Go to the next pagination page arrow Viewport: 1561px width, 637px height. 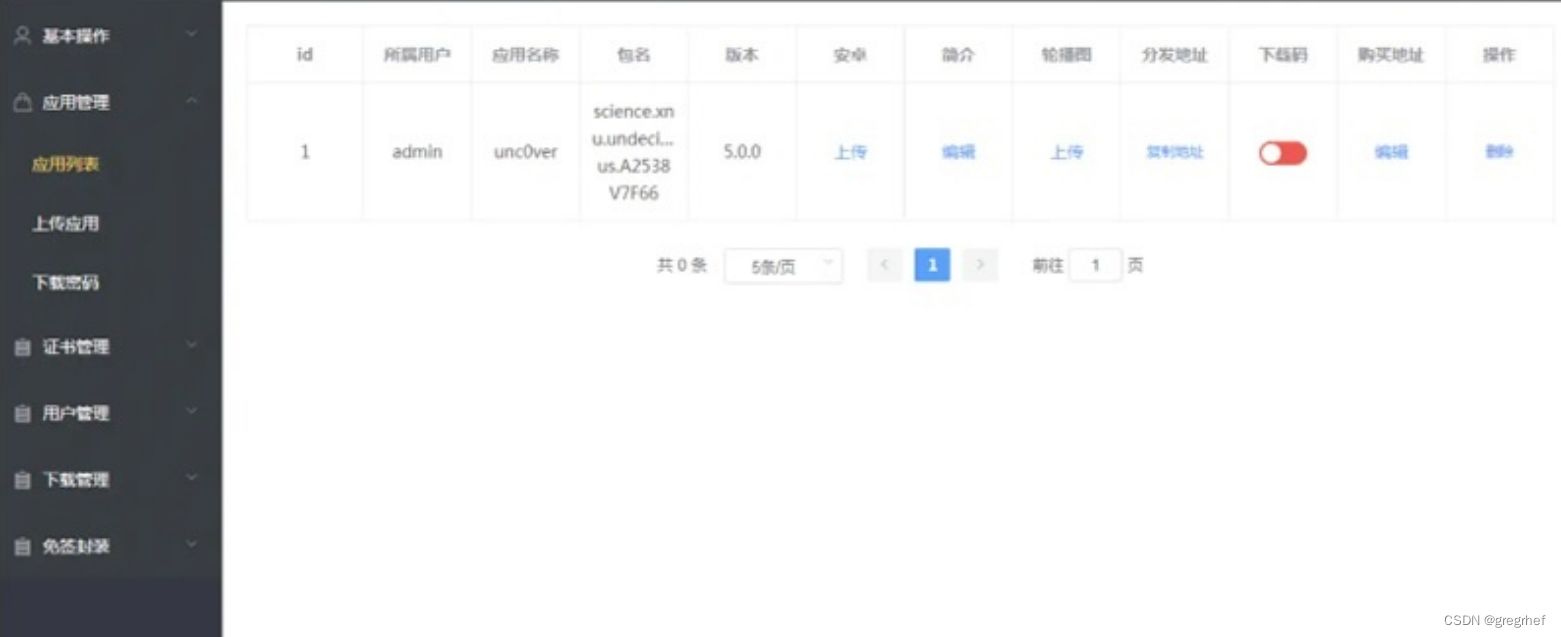(979, 265)
